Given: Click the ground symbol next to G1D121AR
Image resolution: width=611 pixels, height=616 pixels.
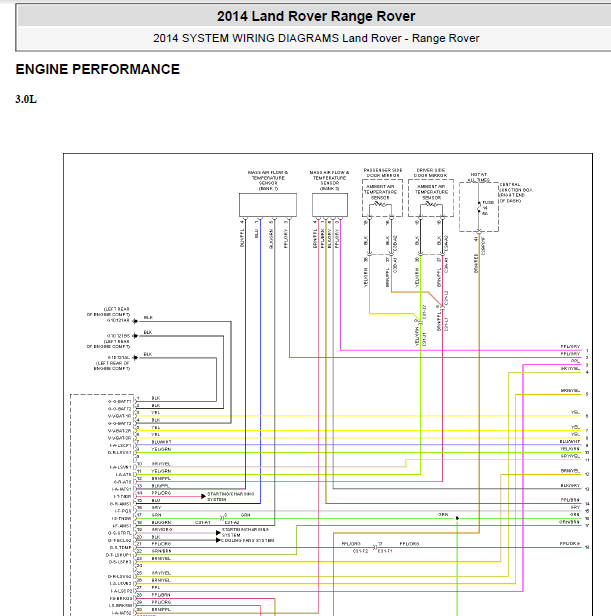Looking at the screenshot, I should pos(135,321).
